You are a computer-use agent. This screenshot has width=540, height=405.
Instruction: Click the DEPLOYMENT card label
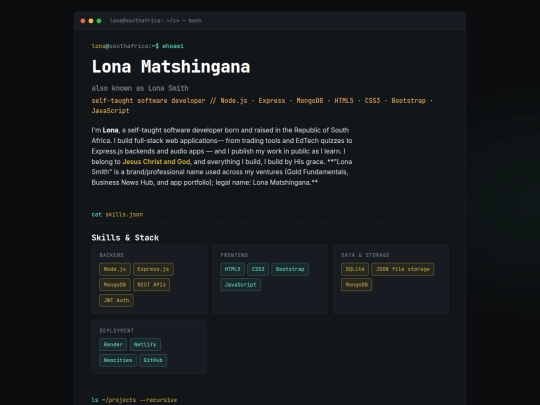point(116,331)
